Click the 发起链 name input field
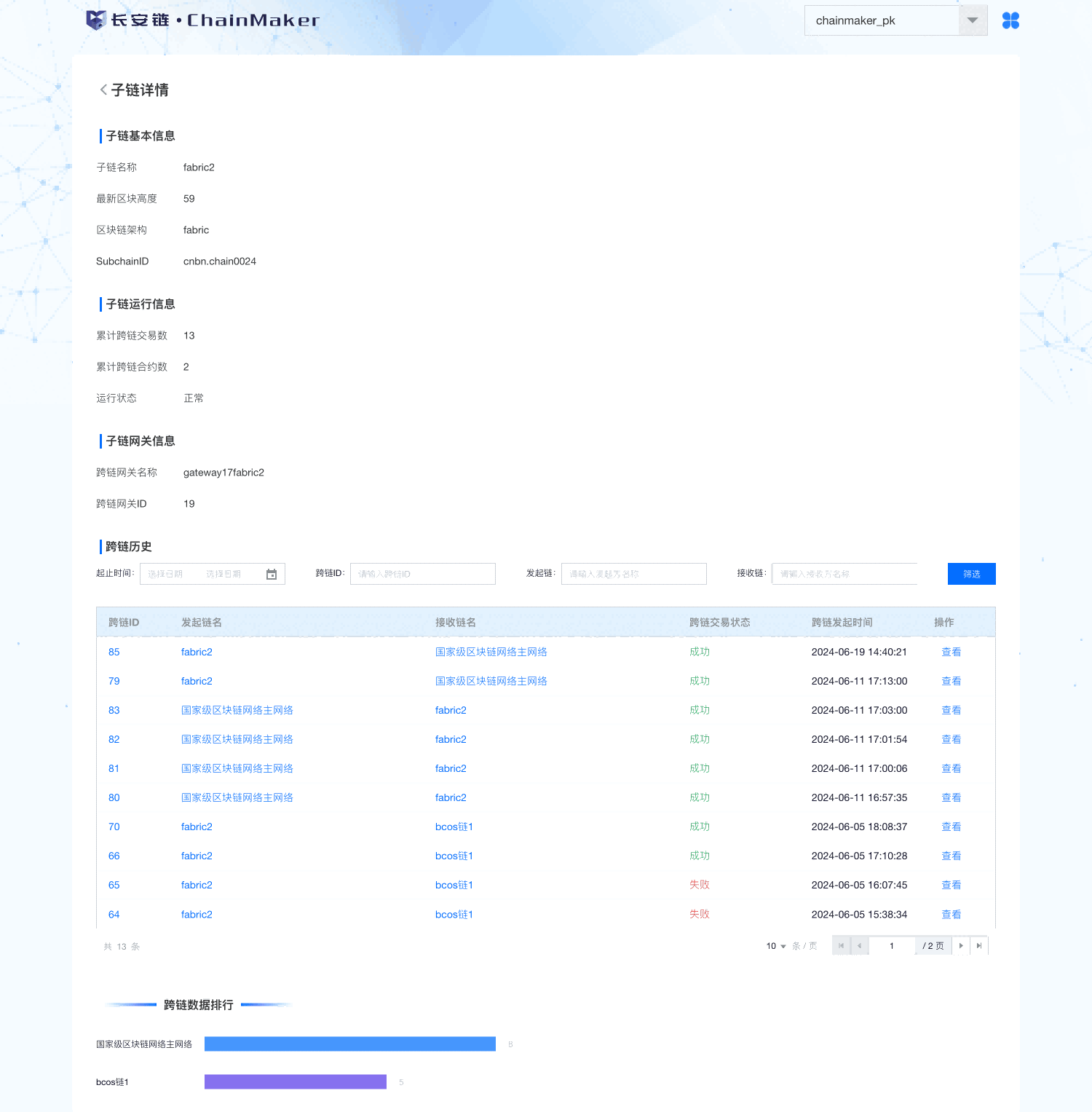The height and width of the screenshot is (1112, 1092). click(x=633, y=574)
